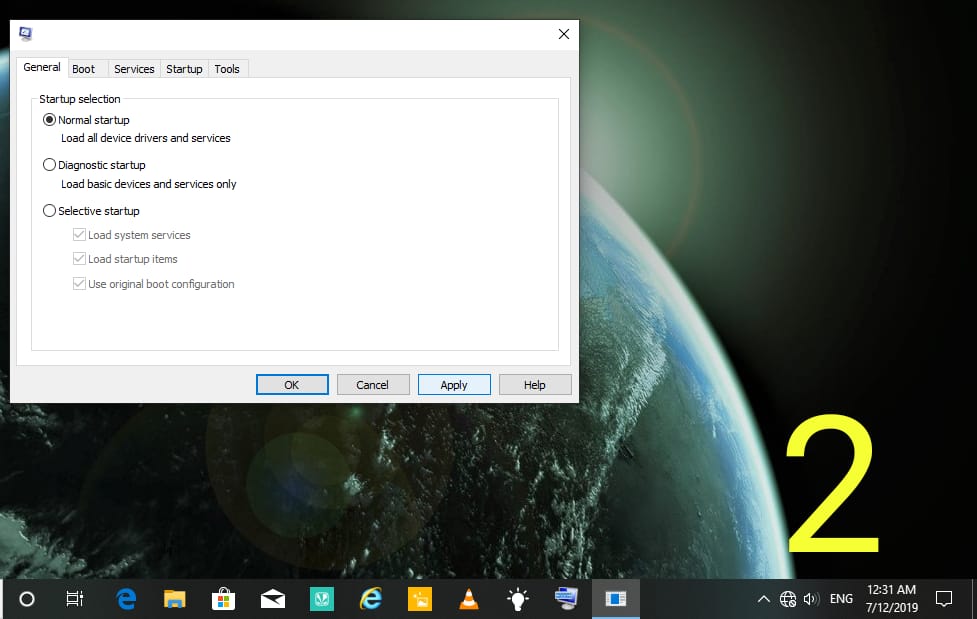The image size is (977, 619).
Task: Switch to the Tools tab
Action: click(227, 69)
